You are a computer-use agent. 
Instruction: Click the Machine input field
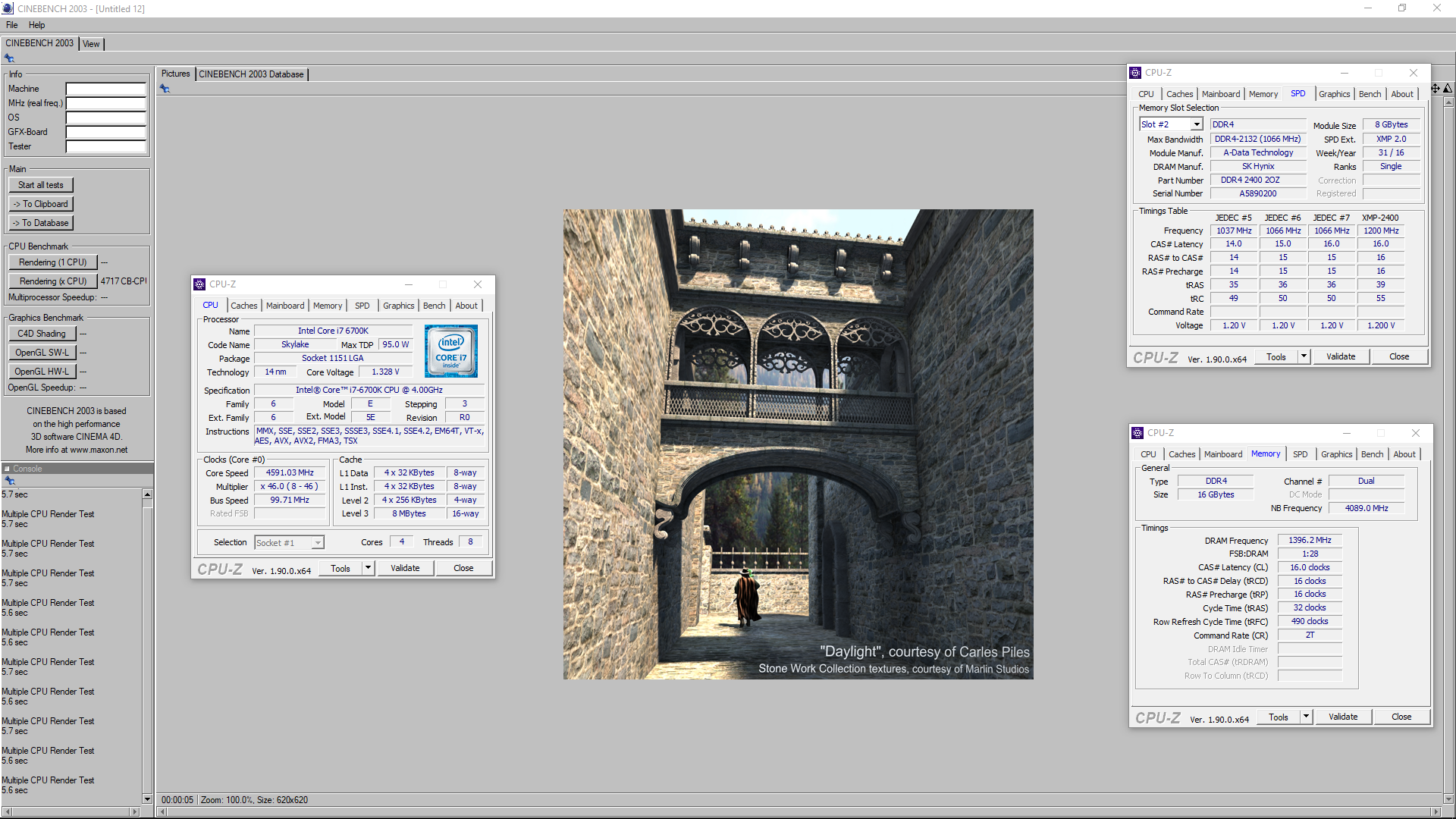[x=106, y=89]
